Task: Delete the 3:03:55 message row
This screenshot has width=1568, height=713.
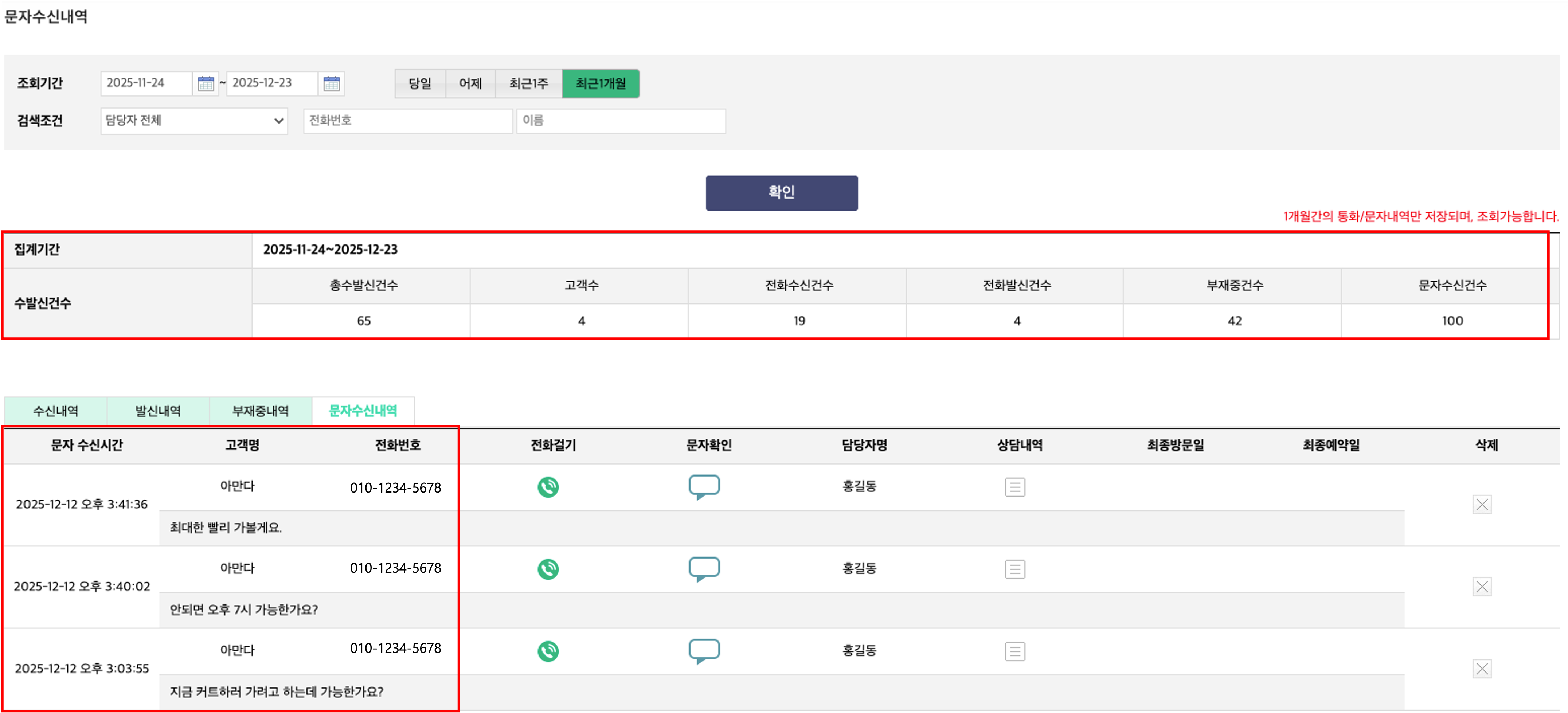Action: coord(1482,669)
